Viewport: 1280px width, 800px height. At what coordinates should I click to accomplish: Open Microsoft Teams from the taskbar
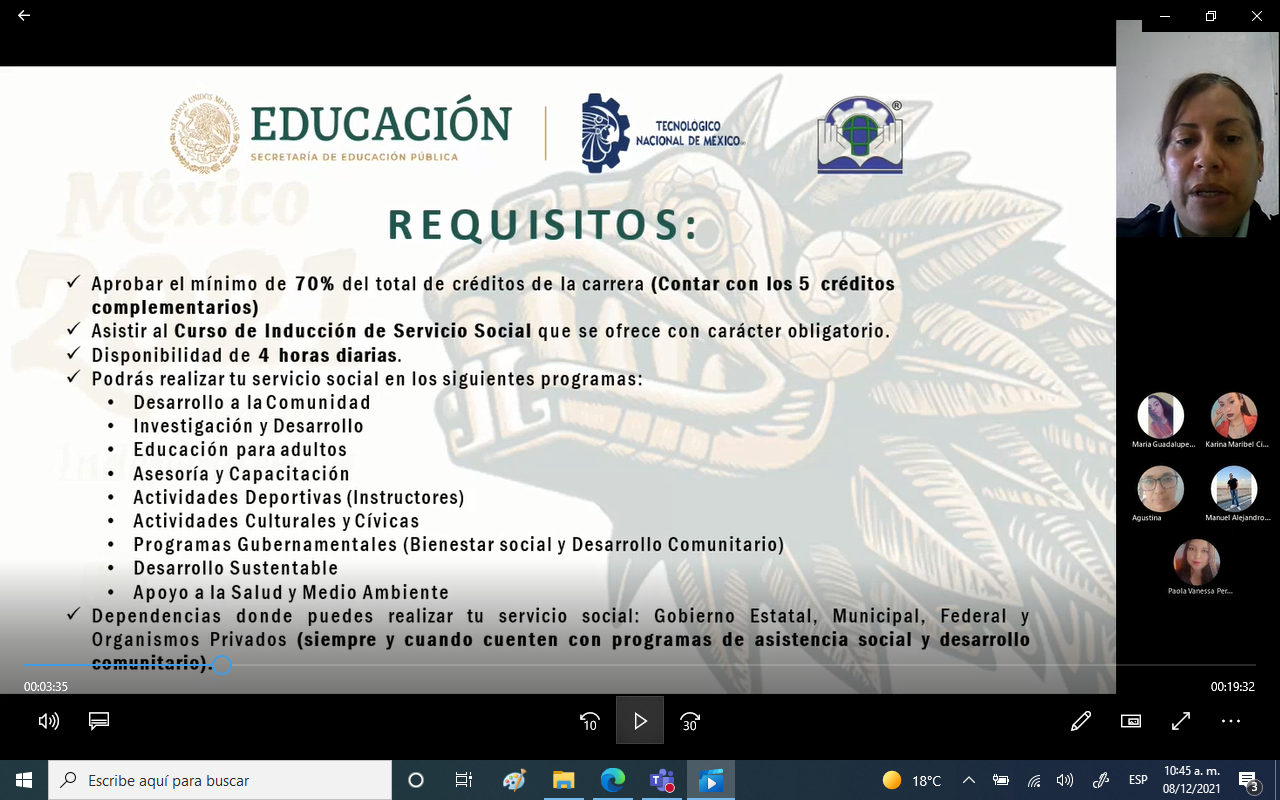(x=661, y=780)
